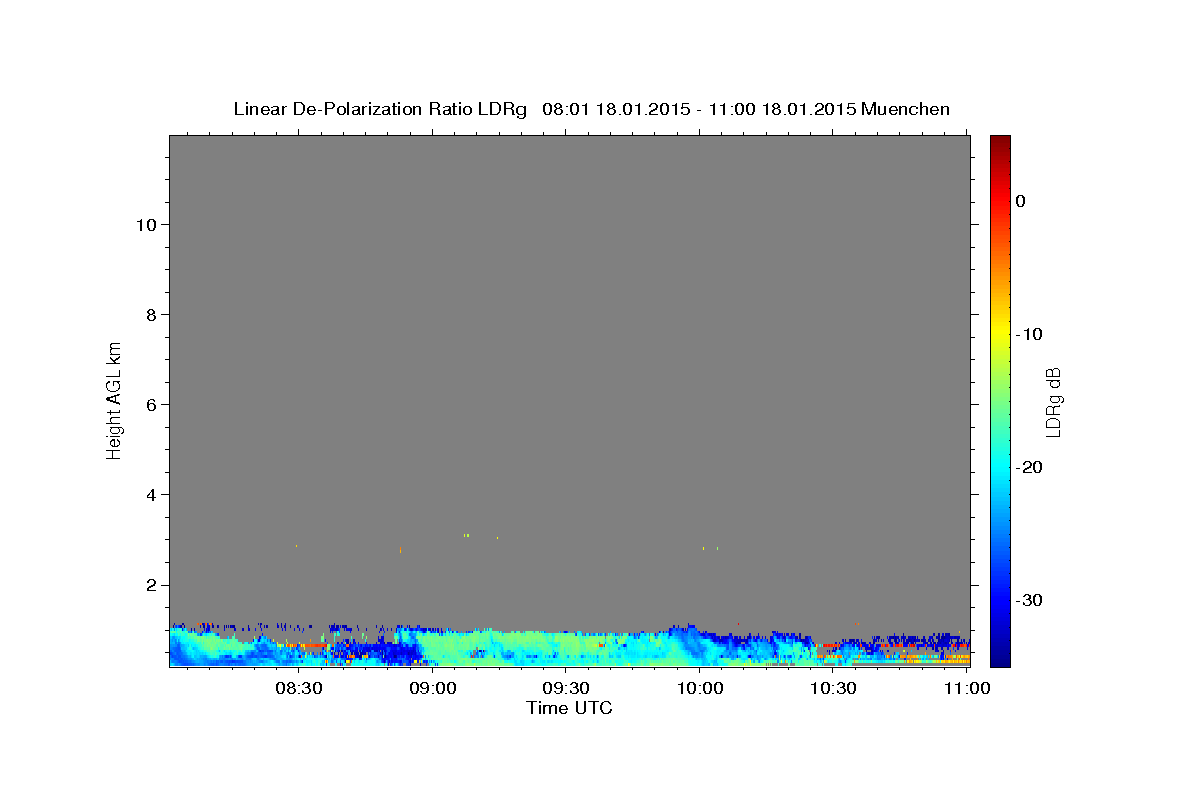Click the 'Muenchen' location in the title
This screenshot has height=800, width=1200.
905,109
